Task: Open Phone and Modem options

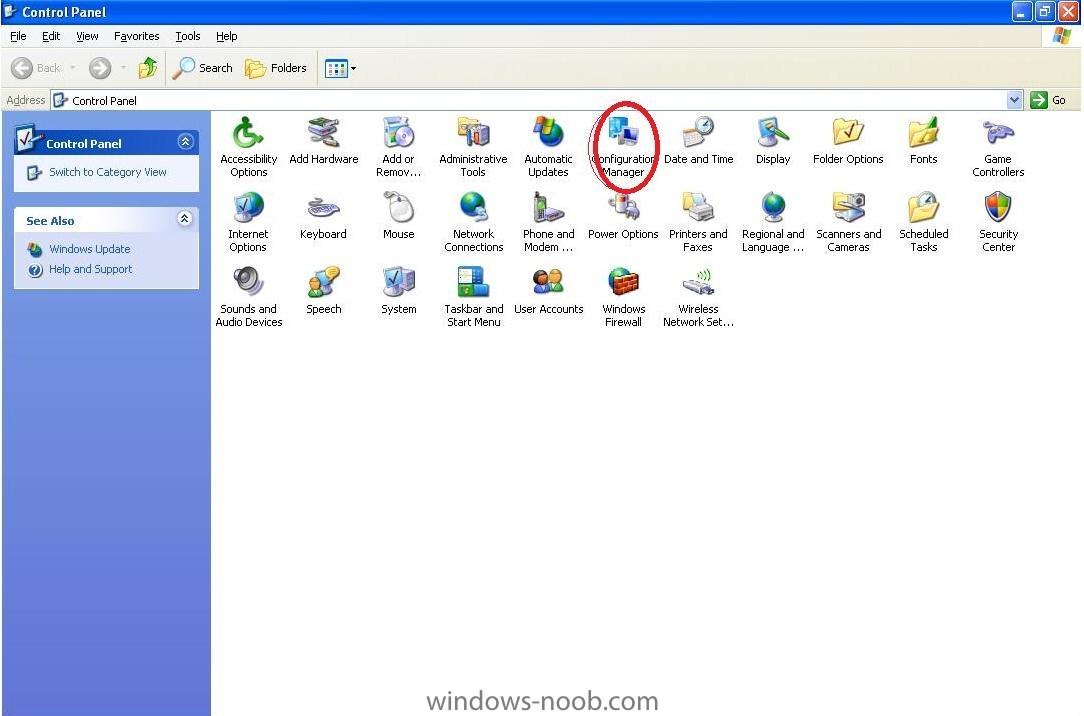Action: (548, 222)
